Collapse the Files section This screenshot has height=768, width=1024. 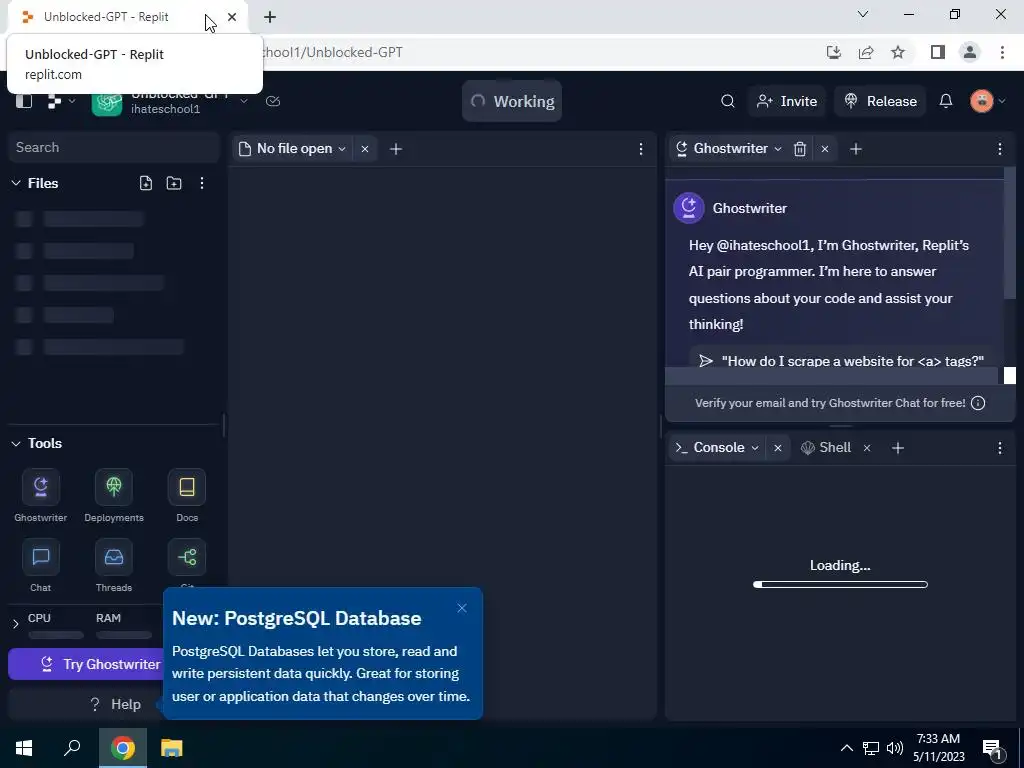(x=16, y=184)
